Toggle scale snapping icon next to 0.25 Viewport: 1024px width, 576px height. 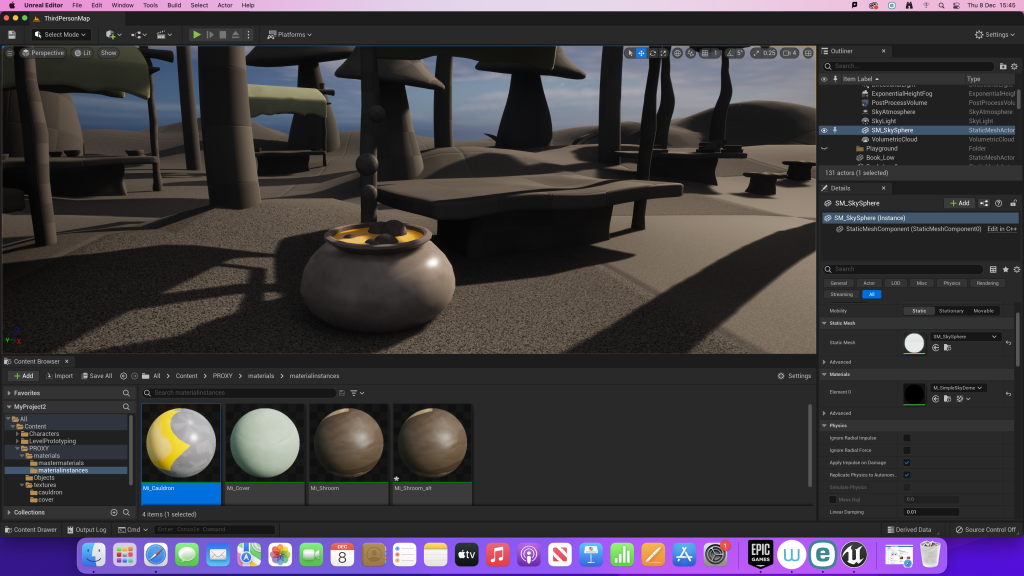(756, 53)
